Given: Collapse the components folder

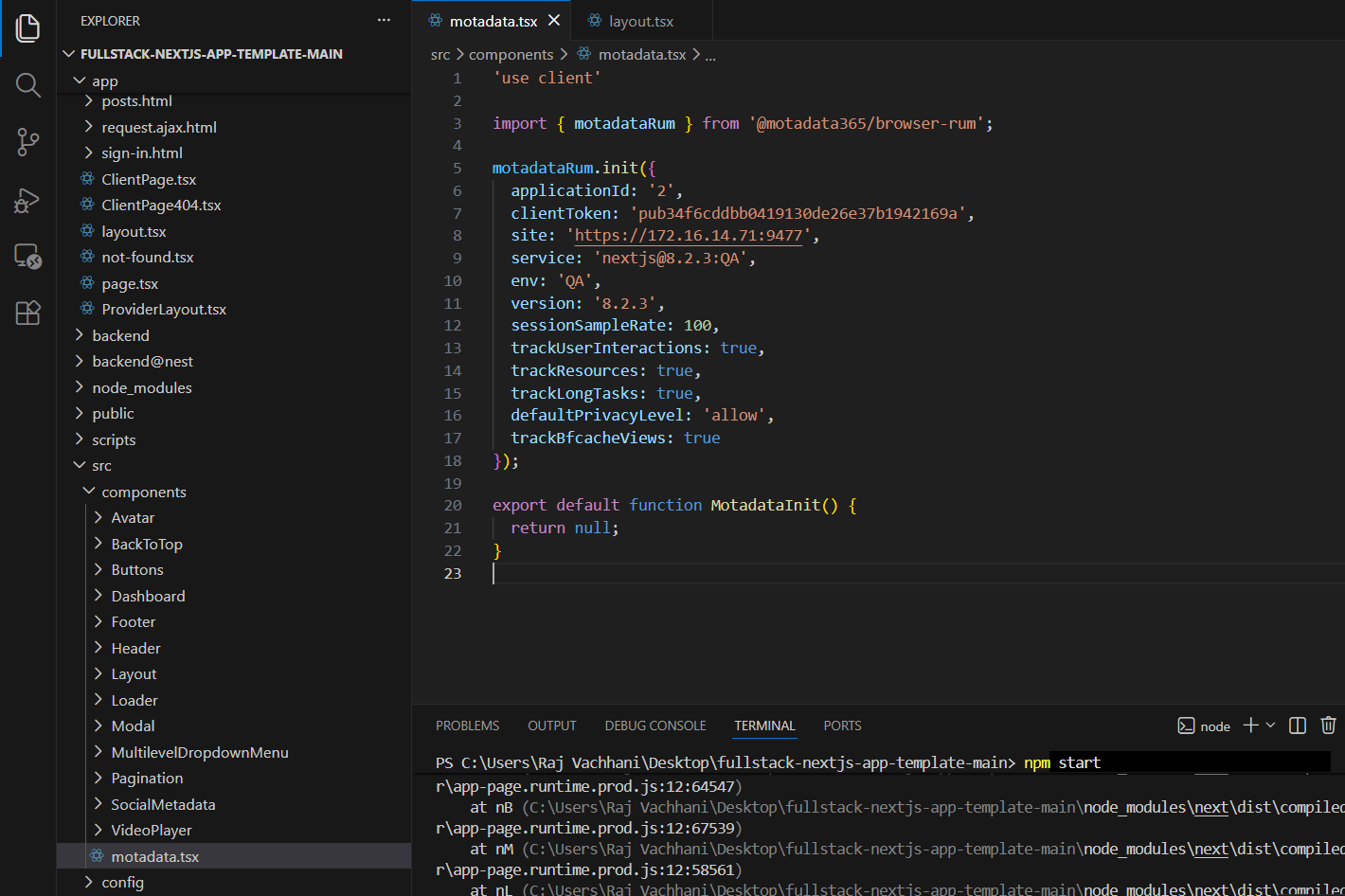Looking at the screenshot, I should pyautogui.click(x=234, y=492).
